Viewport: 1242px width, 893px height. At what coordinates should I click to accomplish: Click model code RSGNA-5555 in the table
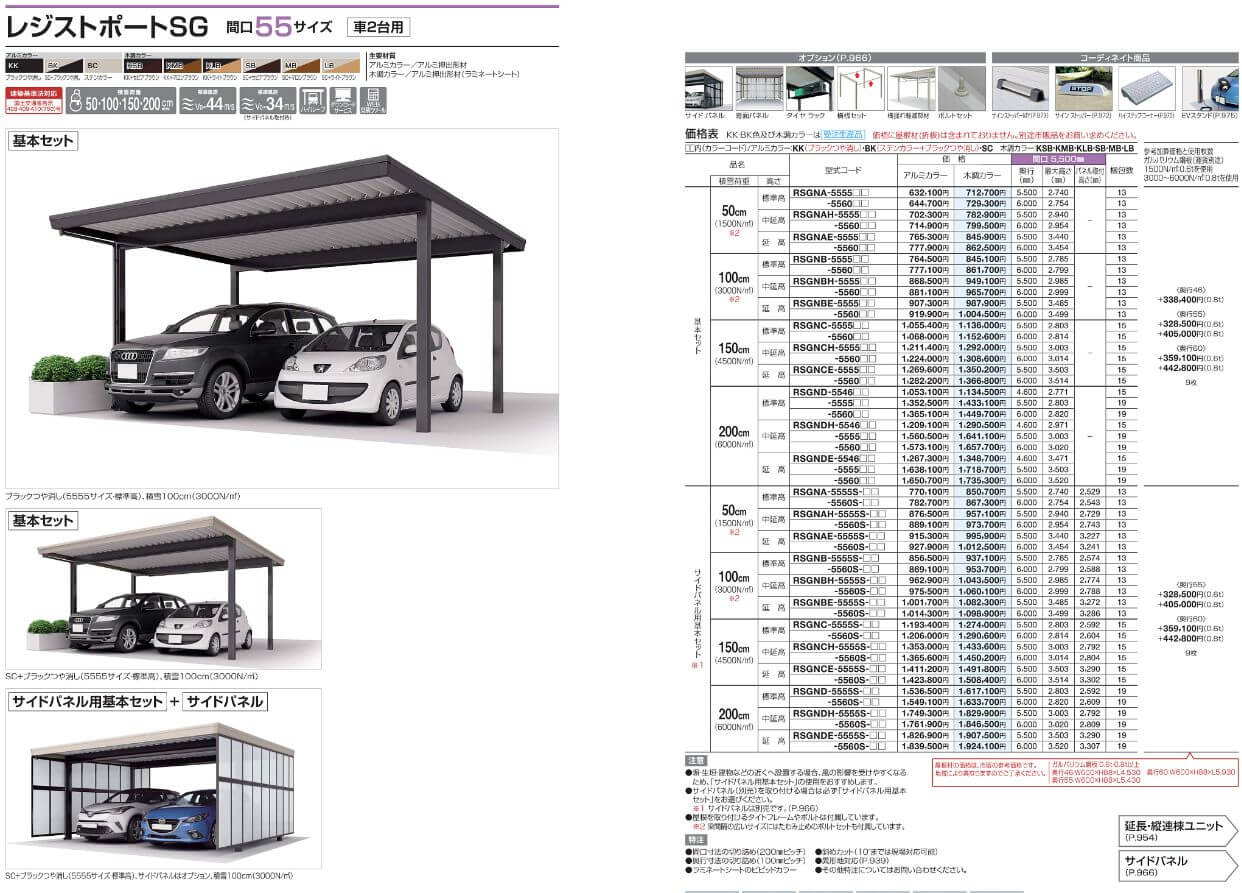(830, 192)
